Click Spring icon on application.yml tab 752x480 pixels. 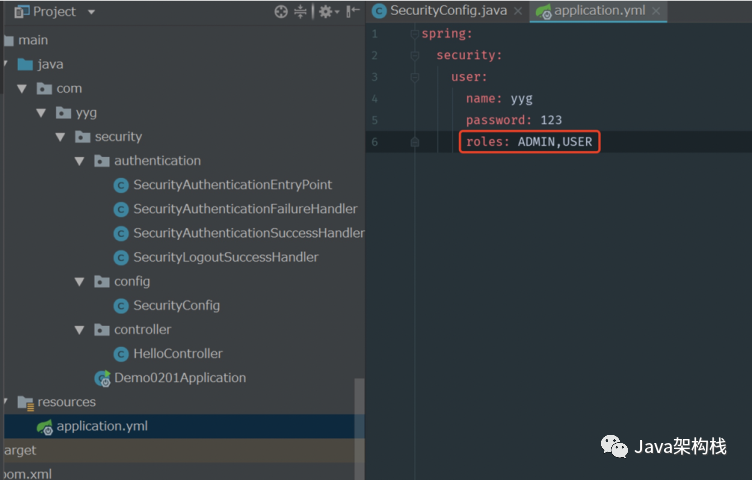543,12
